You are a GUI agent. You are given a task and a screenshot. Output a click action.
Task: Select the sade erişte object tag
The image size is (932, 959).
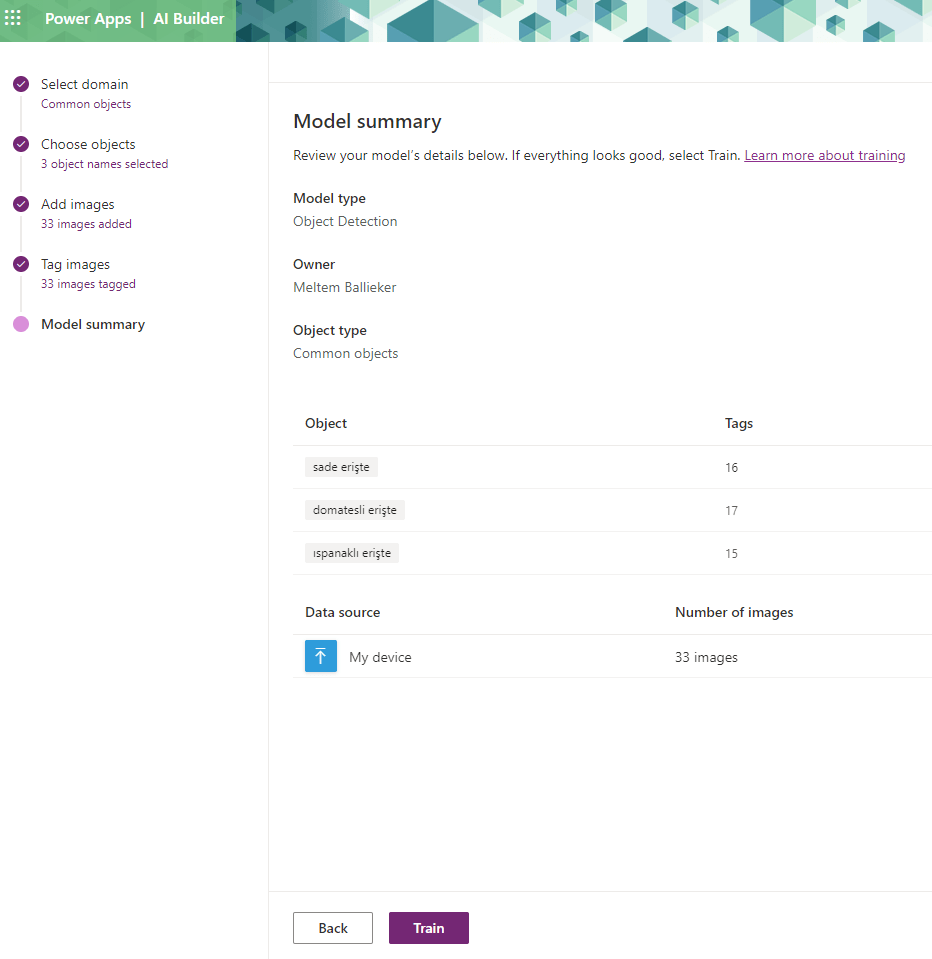(341, 467)
